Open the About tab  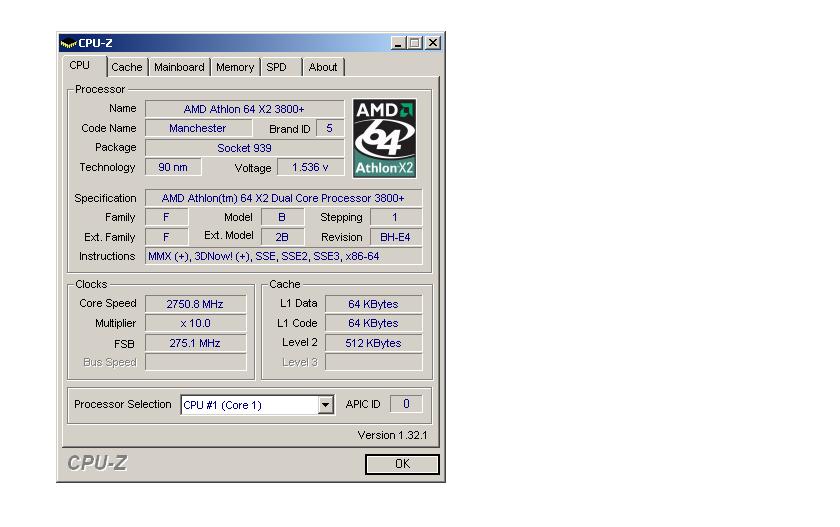tap(322, 67)
